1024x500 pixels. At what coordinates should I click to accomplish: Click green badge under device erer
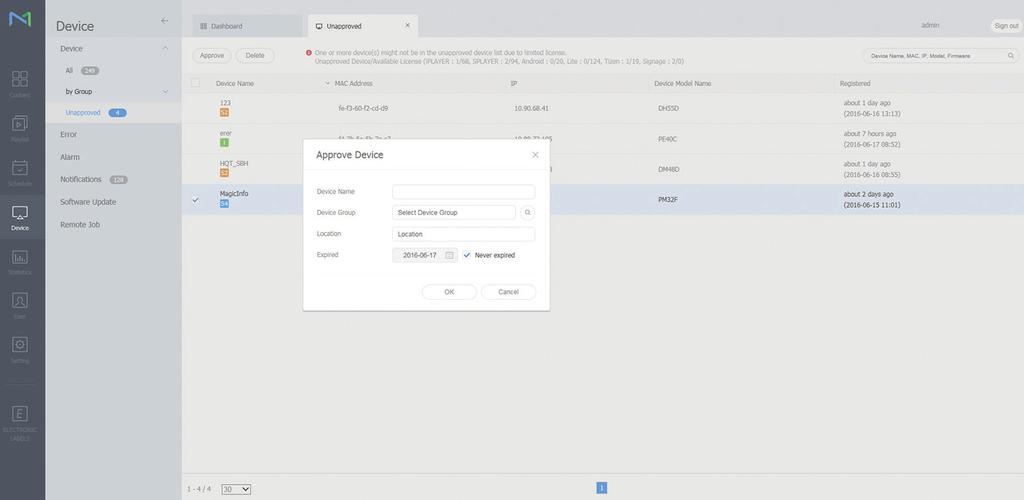(x=224, y=142)
